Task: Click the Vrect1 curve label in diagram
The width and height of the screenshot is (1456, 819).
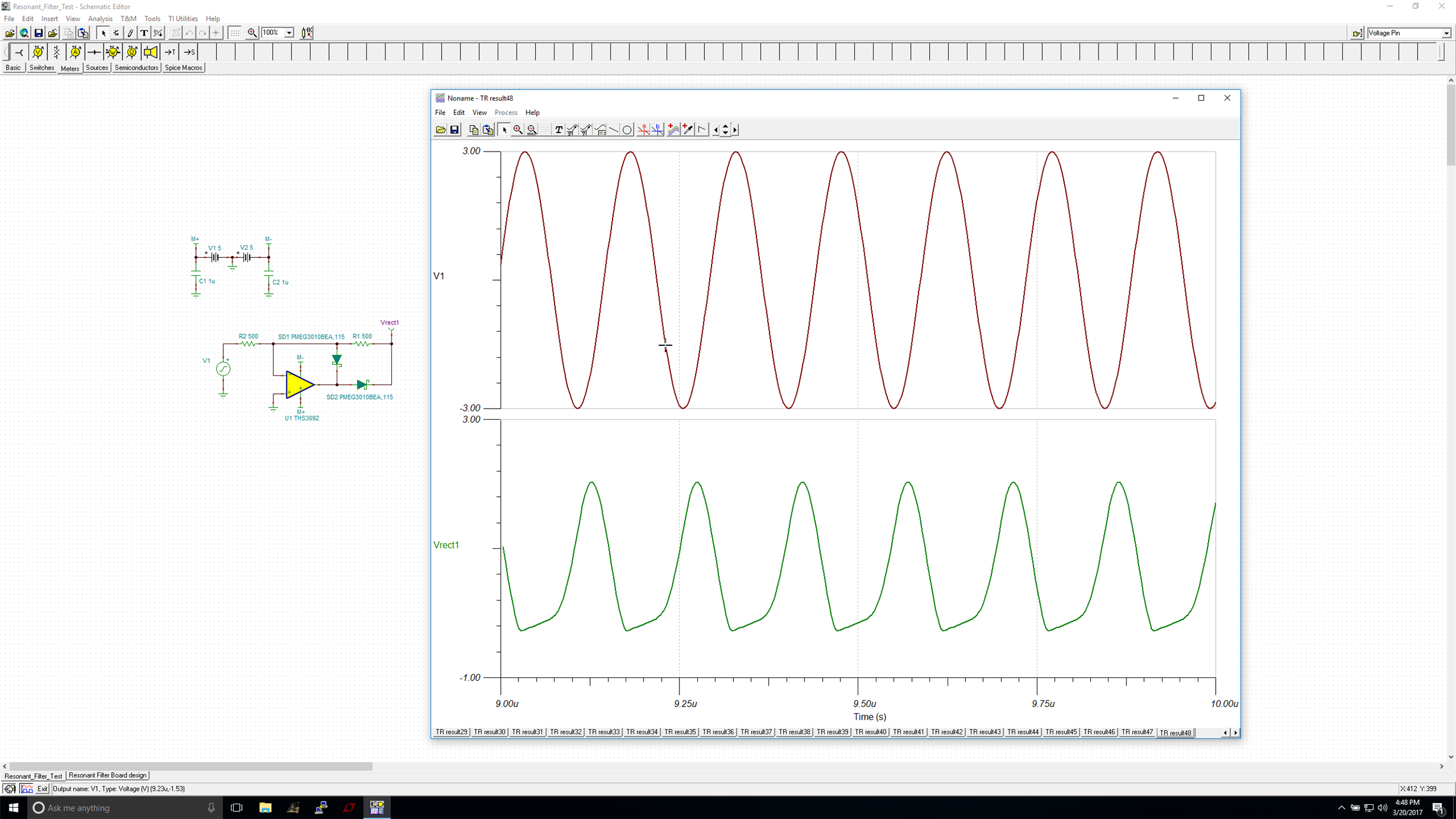Action: 446,545
